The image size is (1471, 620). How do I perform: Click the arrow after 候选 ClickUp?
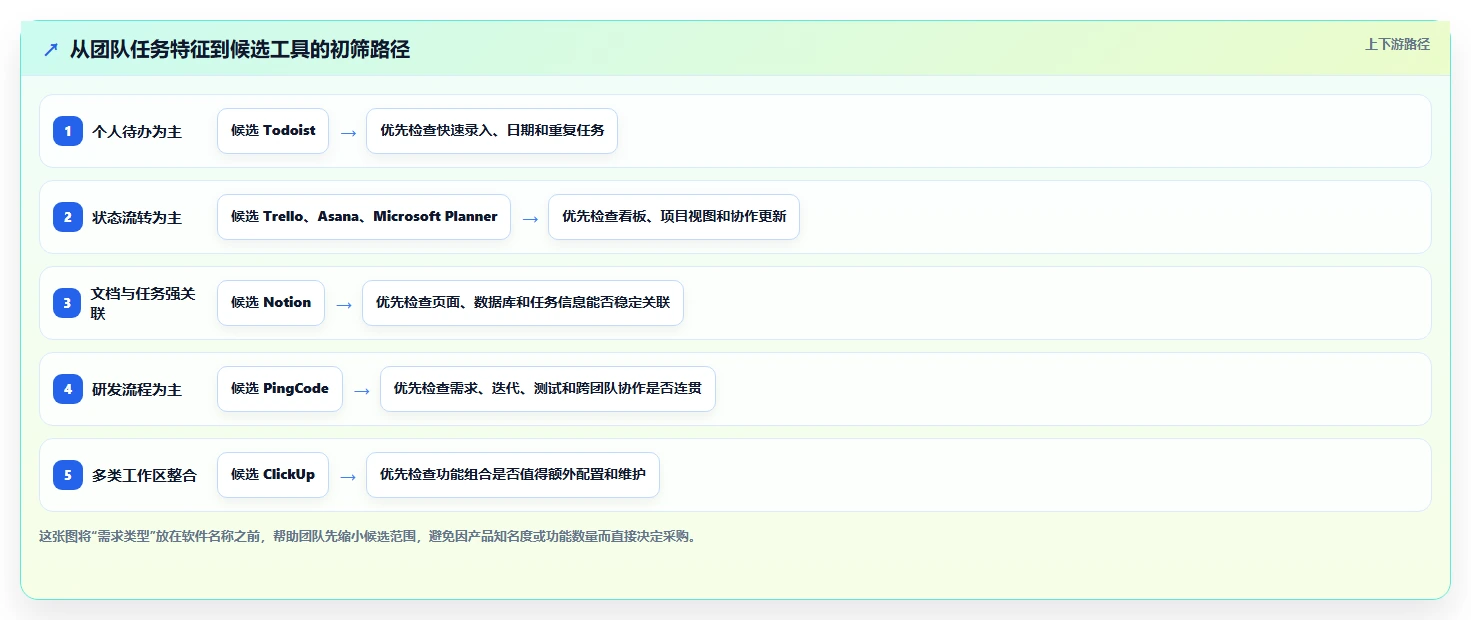(348, 476)
